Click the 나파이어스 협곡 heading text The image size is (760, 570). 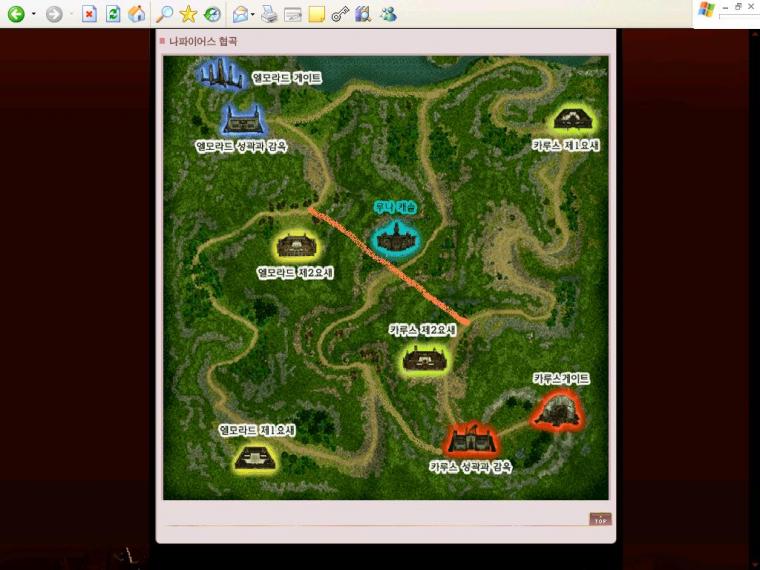pos(203,42)
